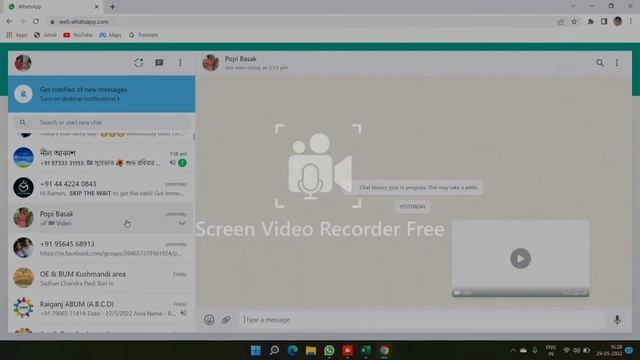Select the Popi Basak chat row
Screen dimensions: 640x360
coord(102,218)
